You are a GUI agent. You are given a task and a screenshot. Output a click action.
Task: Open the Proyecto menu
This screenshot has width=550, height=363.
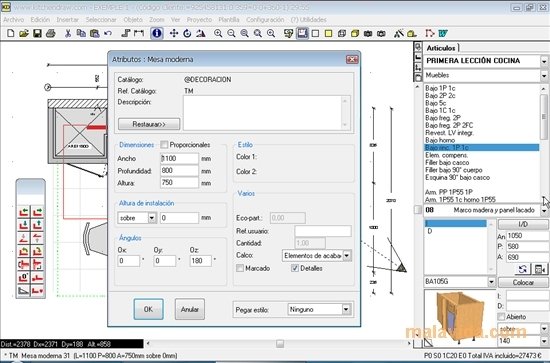pyautogui.click(x=199, y=20)
